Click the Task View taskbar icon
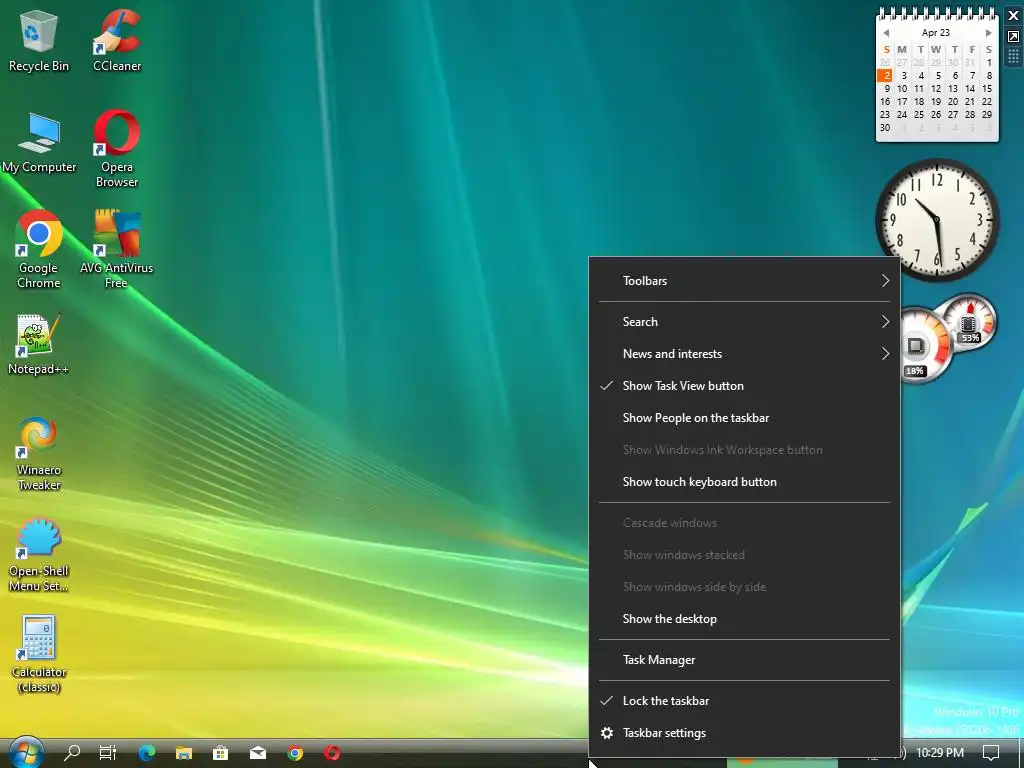The width and height of the screenshot is (1024, 768). click(108, 753)
